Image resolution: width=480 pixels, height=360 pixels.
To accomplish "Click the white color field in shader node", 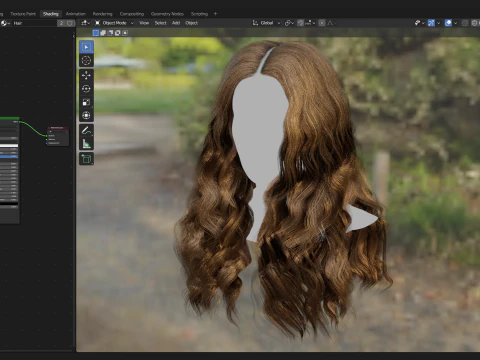I will [9, 145].
